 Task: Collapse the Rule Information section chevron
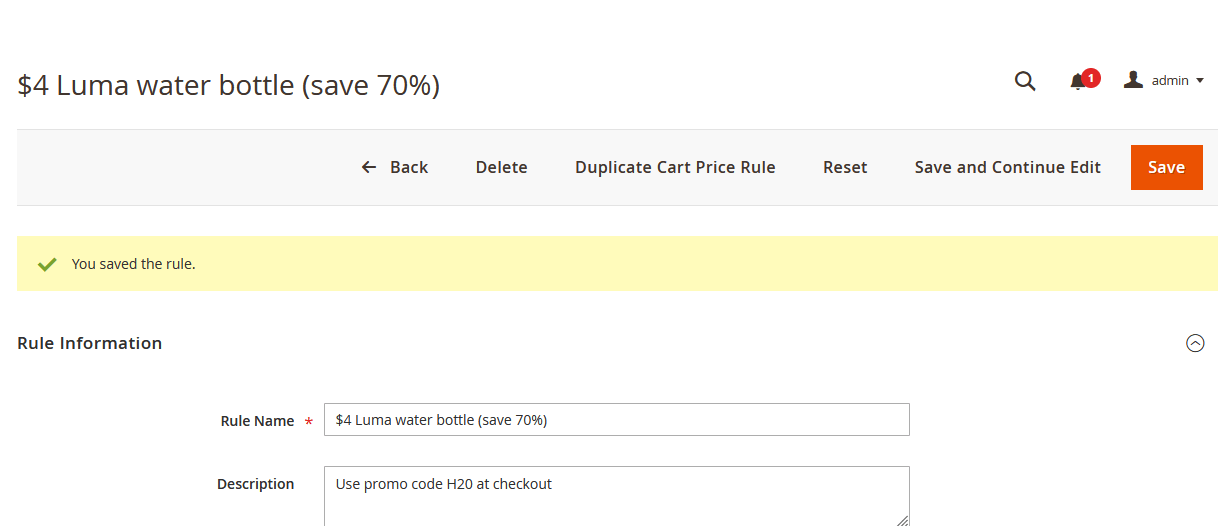tap(1195, 343)
